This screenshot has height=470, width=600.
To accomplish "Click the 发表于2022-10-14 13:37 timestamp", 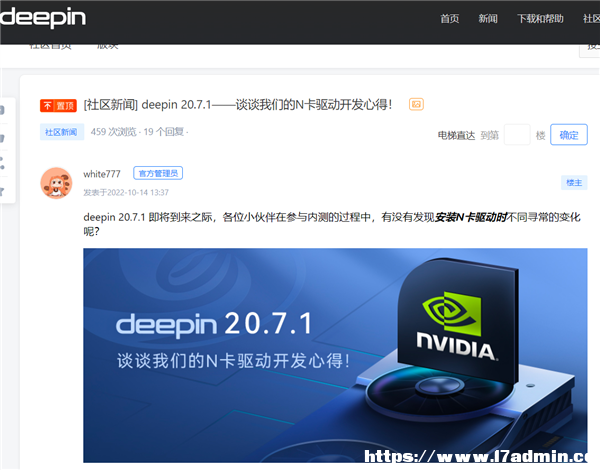I will [126, 193].
